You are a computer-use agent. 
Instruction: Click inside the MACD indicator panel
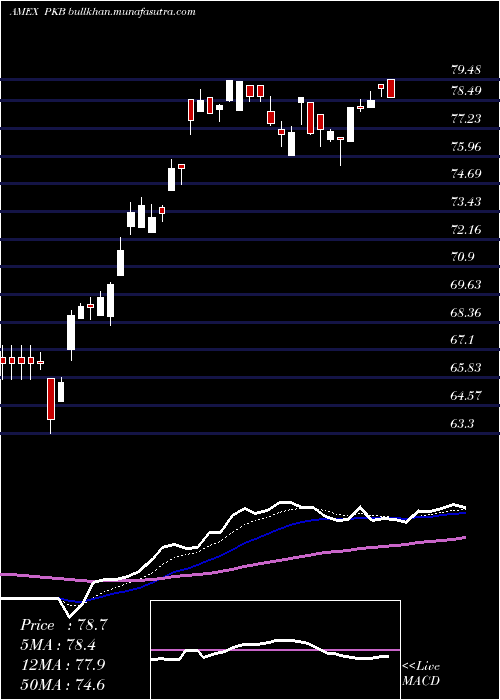point(275,650)
